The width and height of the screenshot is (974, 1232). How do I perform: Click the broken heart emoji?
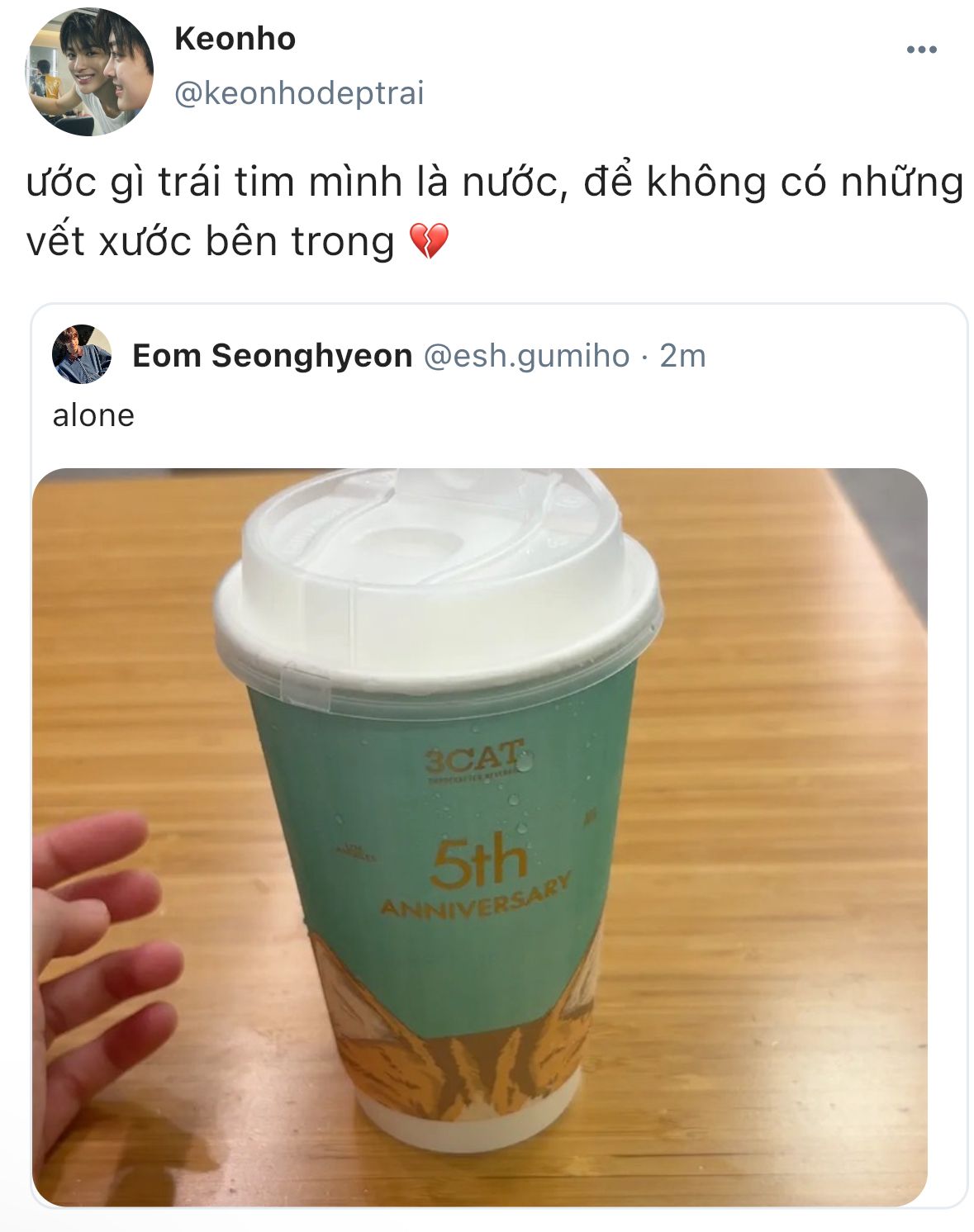point(429,241)
